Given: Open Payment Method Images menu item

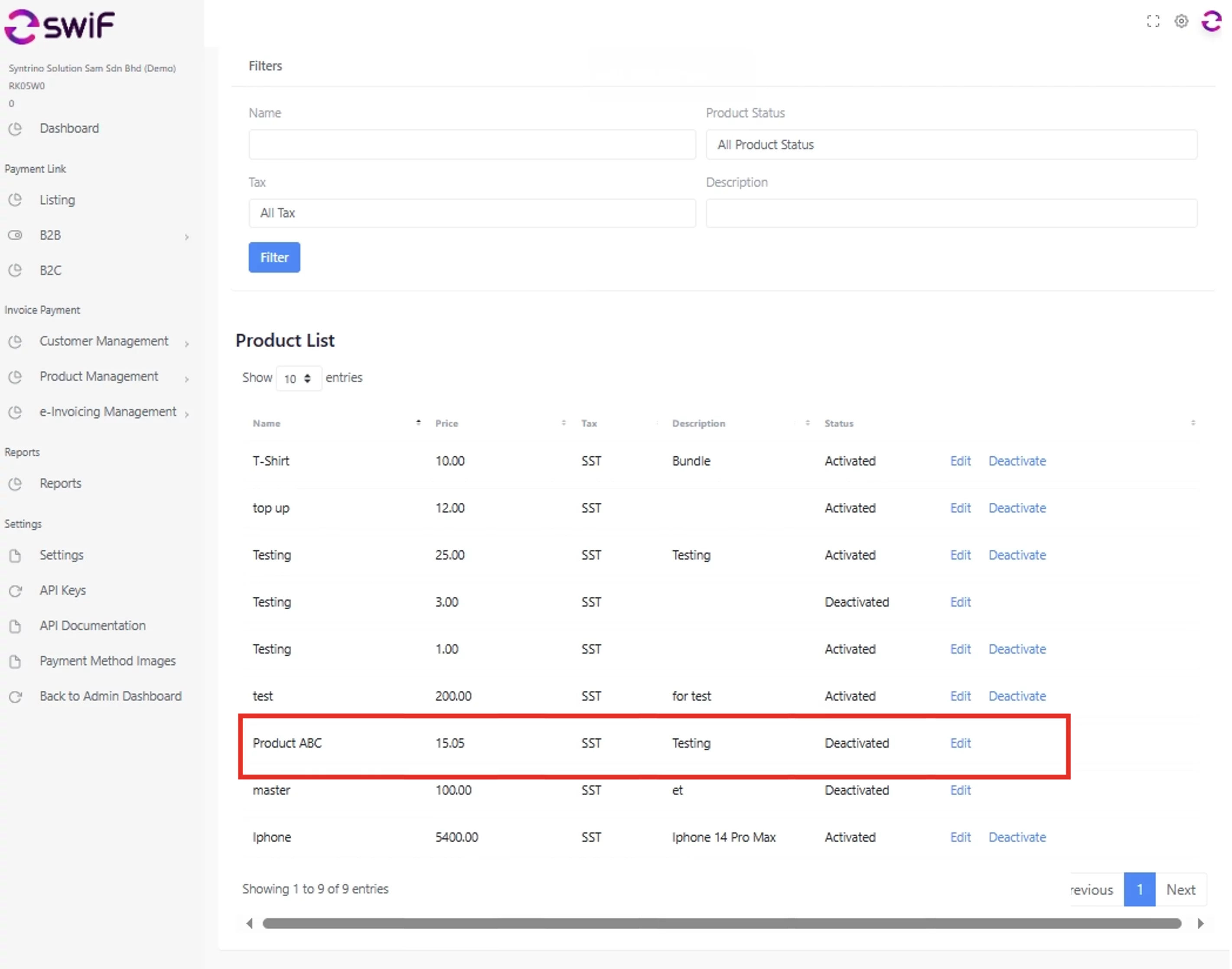Looking at the screenshot, I should click(x=107, y=661).
